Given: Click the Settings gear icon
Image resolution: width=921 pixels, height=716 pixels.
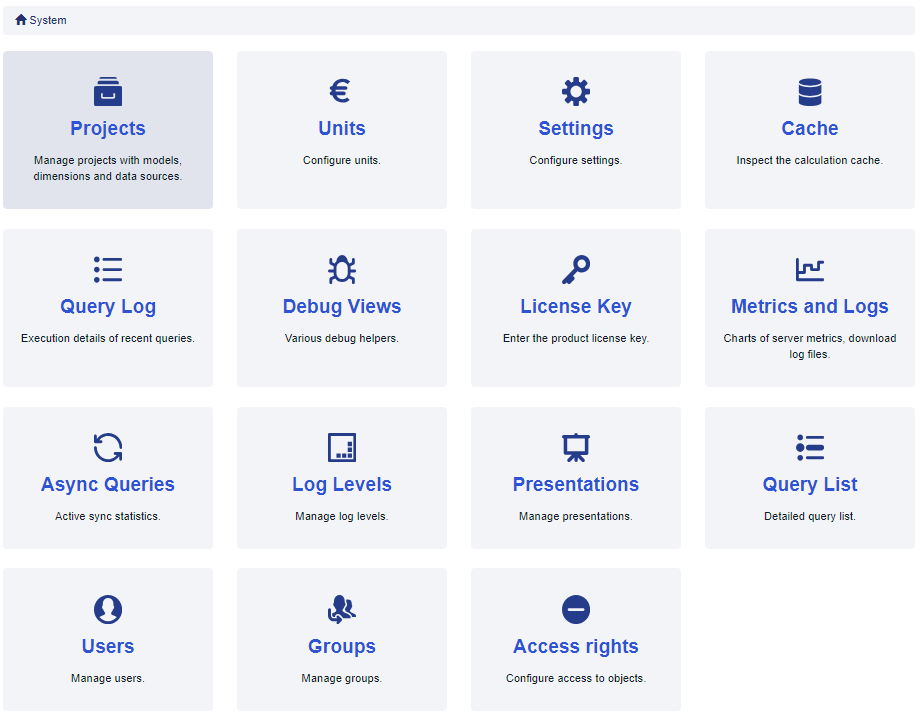Looking at the screenshot, I should coord(576,92).
